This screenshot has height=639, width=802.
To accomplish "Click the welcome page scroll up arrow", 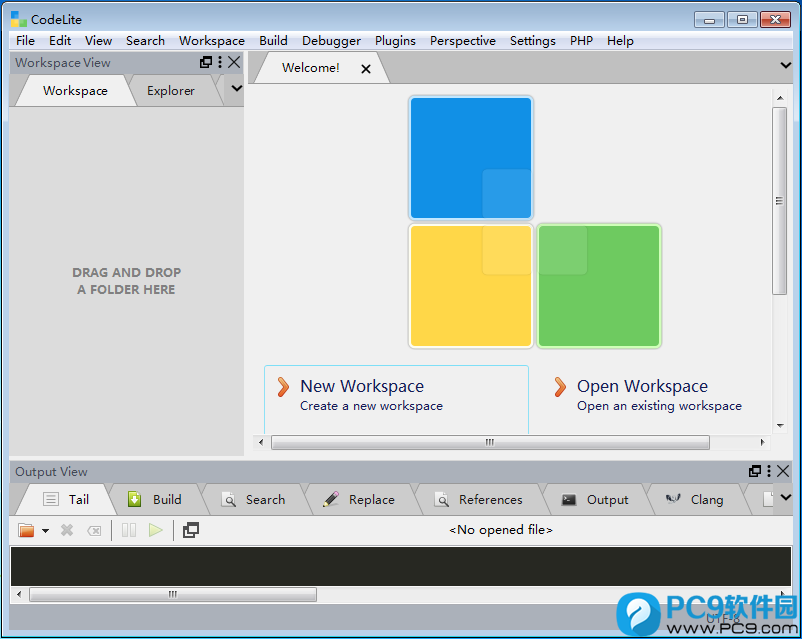I will [779, 97].
